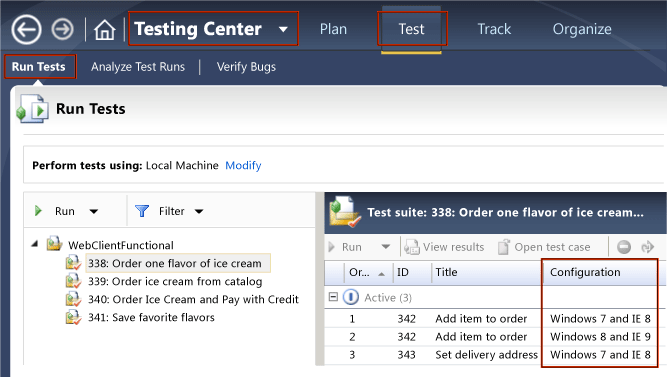The width and height of the screenshot is (667, 377).
Task: Select suite 340: Order Ice Cream and Pay with Credit
Action: tap(193, 299)
